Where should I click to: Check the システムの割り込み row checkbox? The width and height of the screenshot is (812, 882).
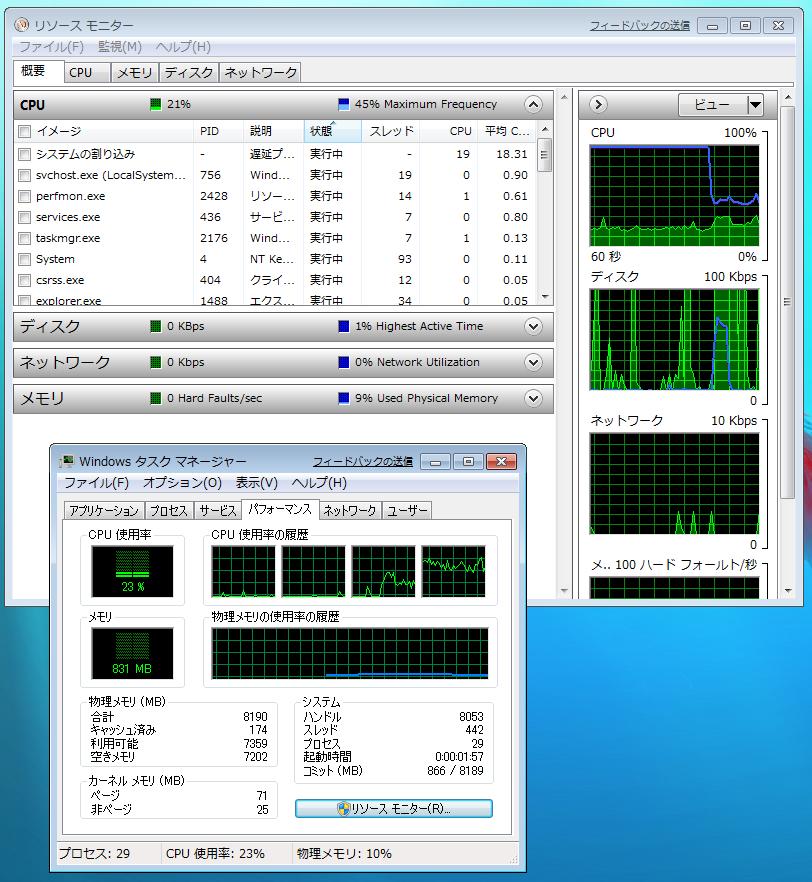coord(25,154)
